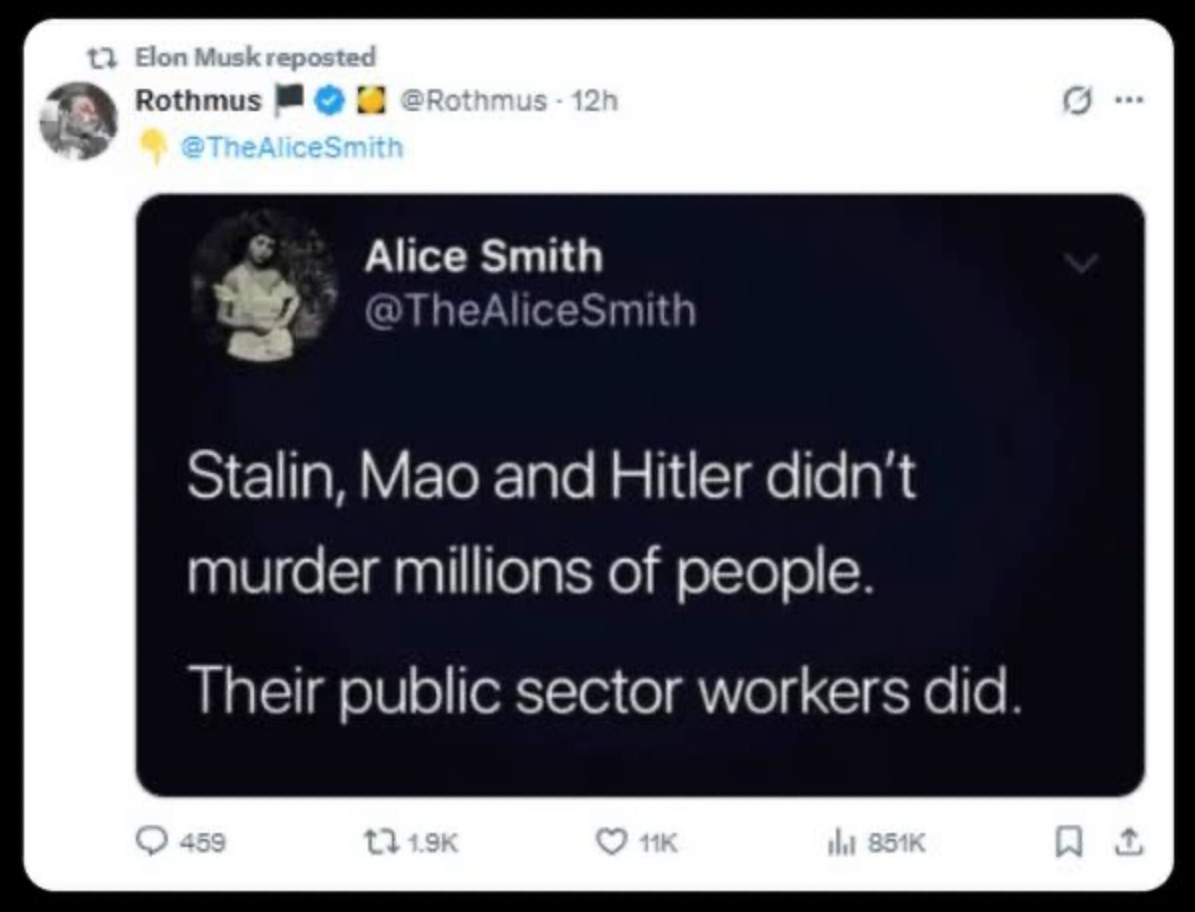Like the post with heart icon

coord(610,842)
